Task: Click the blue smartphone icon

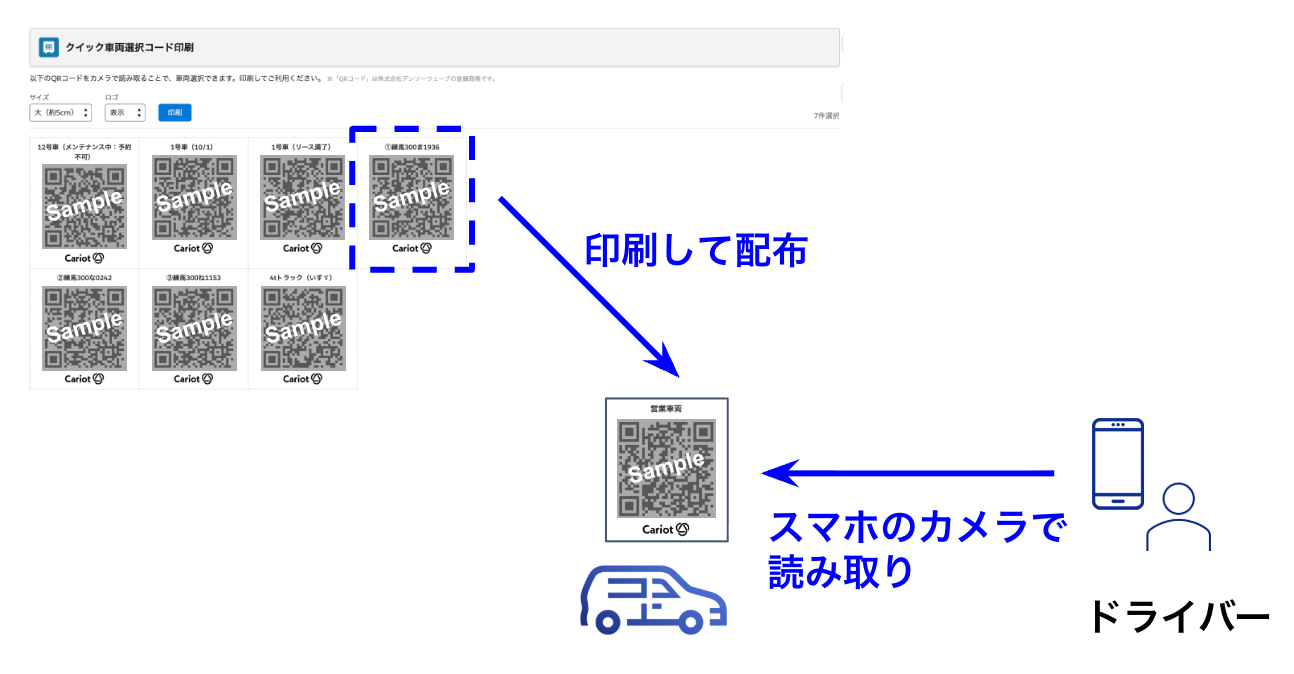Action: [x=1117, y=463]
